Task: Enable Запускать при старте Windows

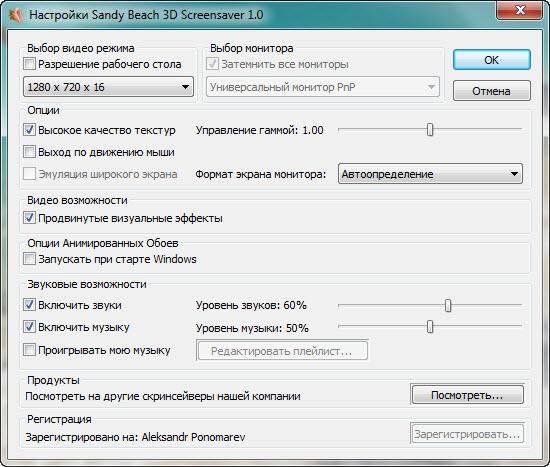Action: [x=29, y=259]
